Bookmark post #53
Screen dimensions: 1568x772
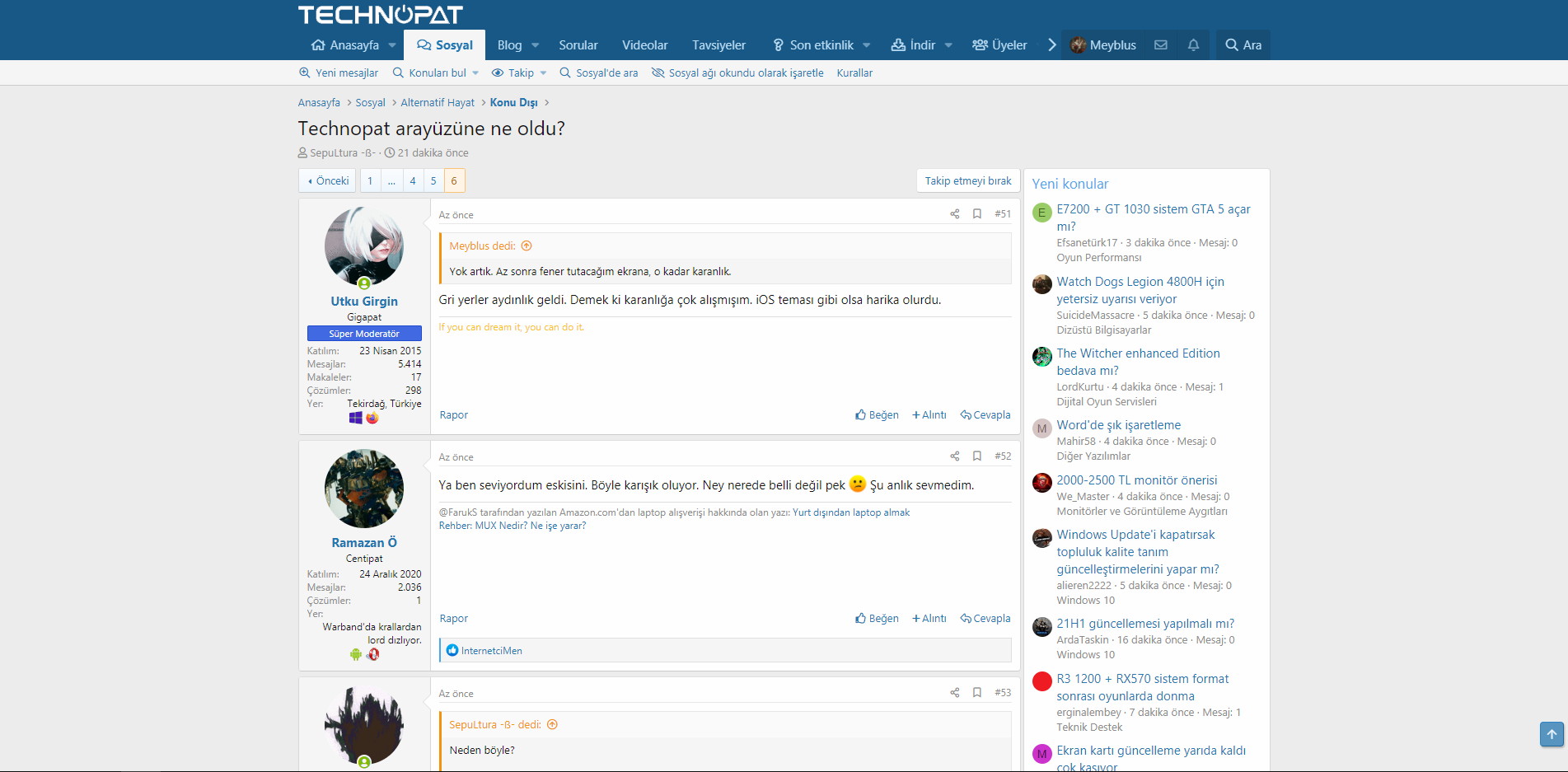(977, 693)
